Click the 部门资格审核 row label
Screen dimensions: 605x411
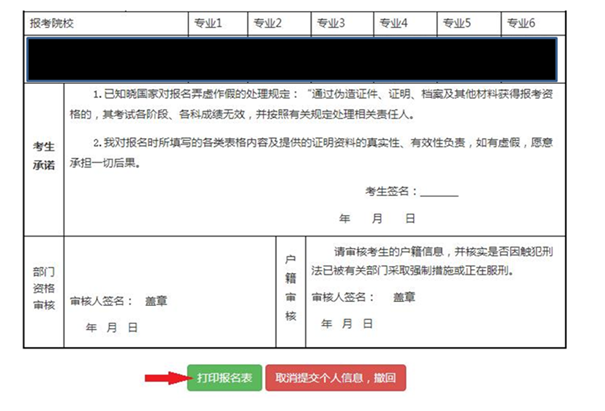coord(43,290)
